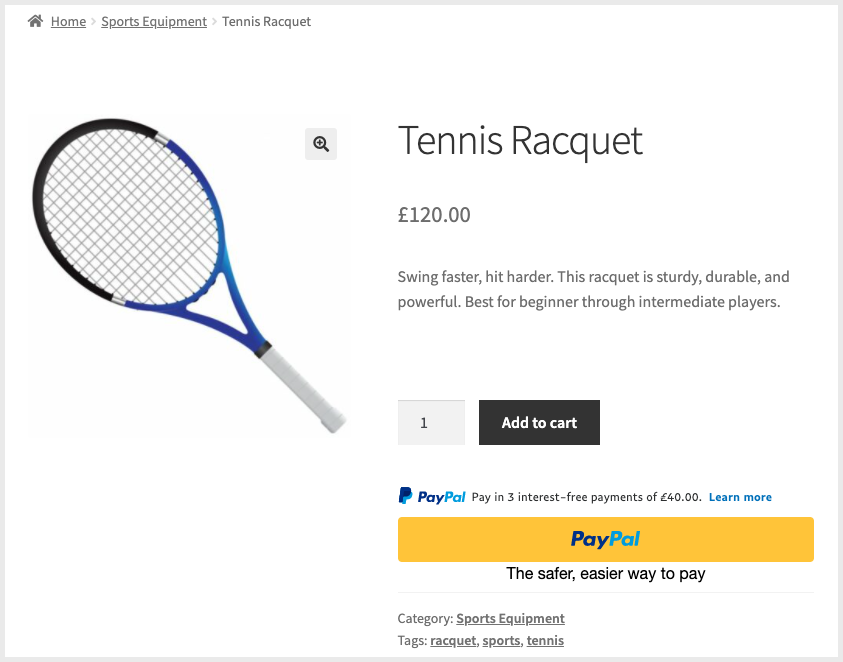The height and width of the screenshot is (662, 843).
Task: Select the racquet tag
Action: (453, 640)
